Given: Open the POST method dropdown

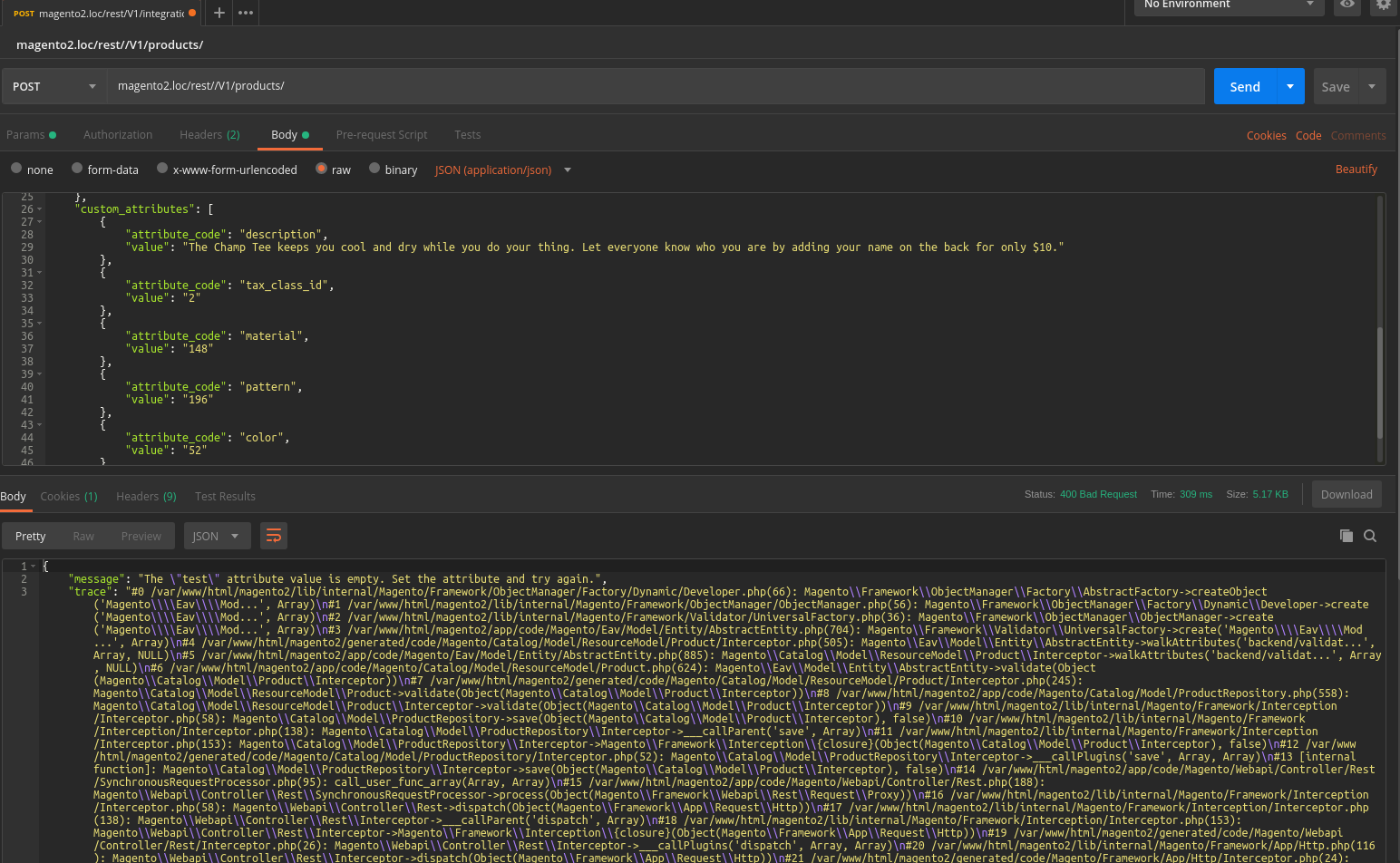Looking at the screenshot, I should point(54,86).
